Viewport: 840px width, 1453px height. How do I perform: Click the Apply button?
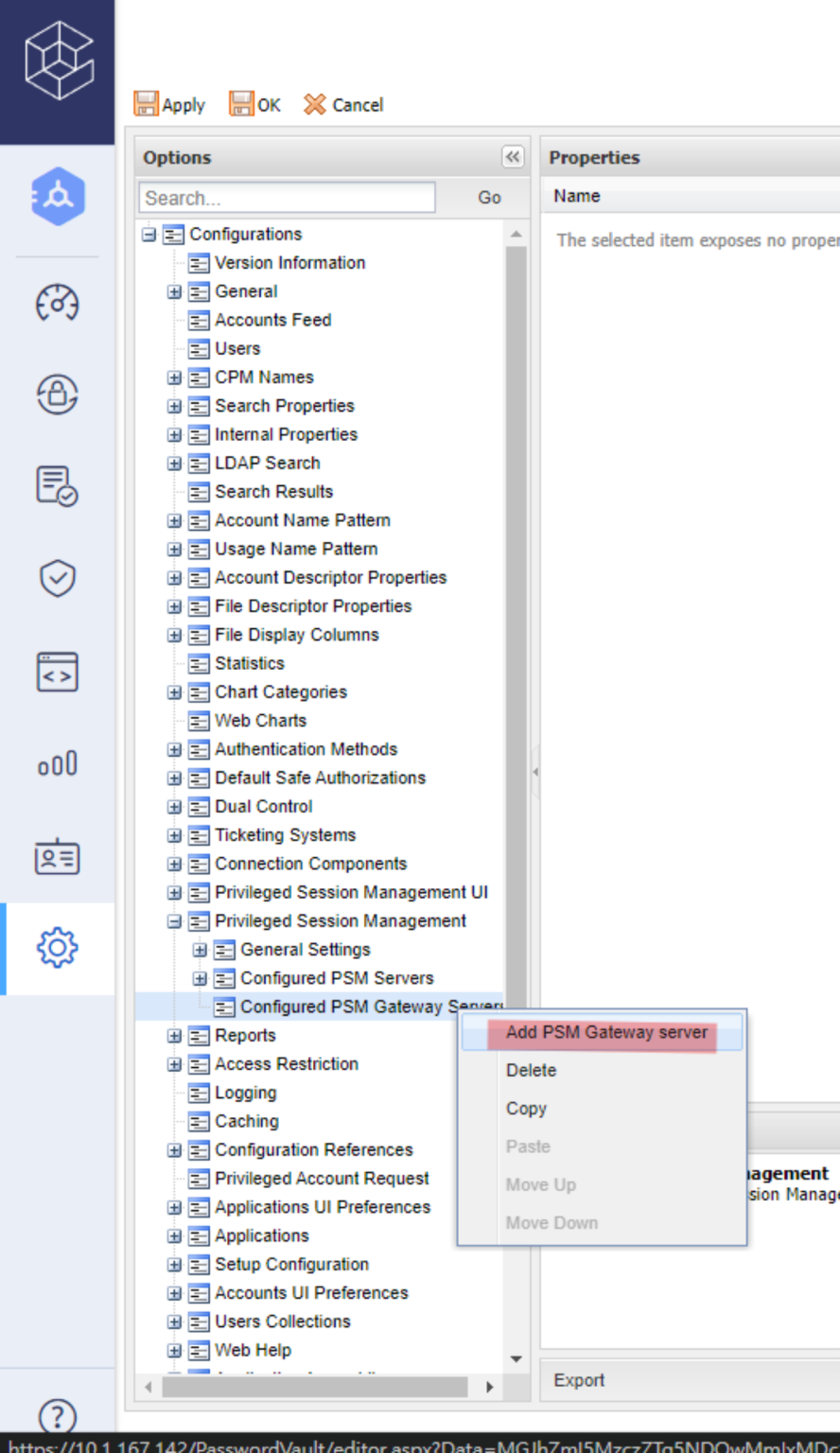170,105
